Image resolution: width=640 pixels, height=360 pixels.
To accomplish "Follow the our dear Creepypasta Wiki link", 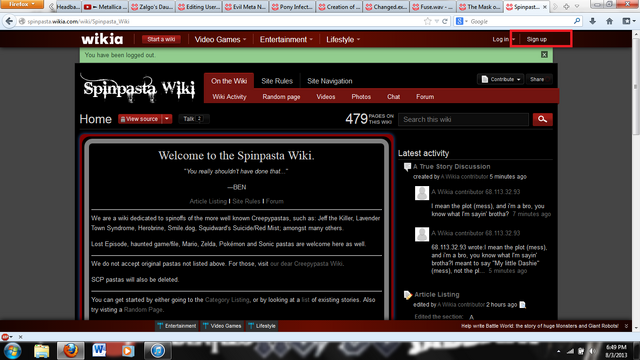I will click(x=306, y=264).
